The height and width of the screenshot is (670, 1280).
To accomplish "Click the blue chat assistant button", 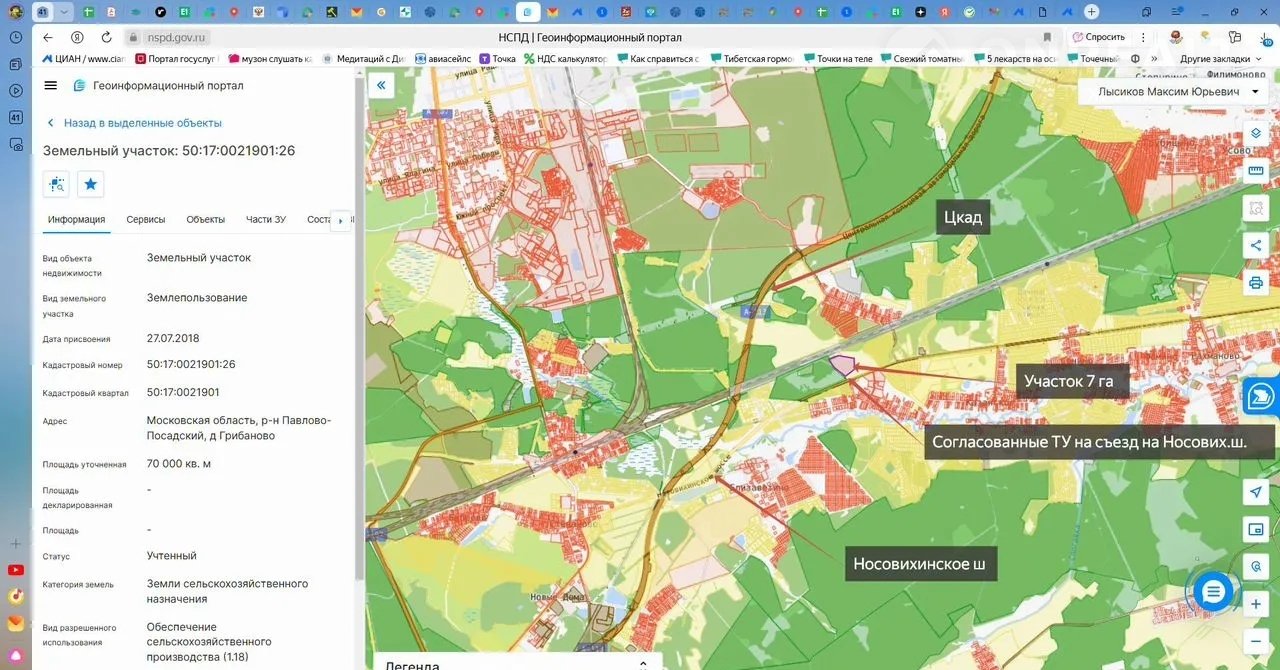I will tap(1213, 592).
